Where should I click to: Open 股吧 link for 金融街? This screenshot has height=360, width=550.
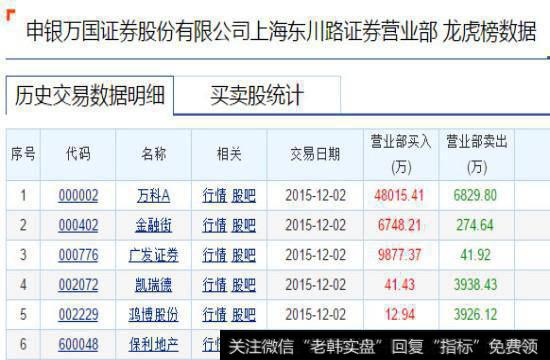(x=243, y=225)
